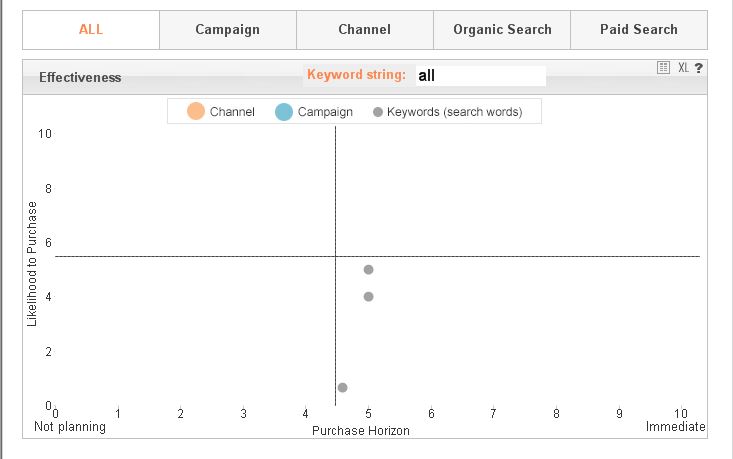
Task: Click the Effectiveness panel title
Action: pos(80,77)
